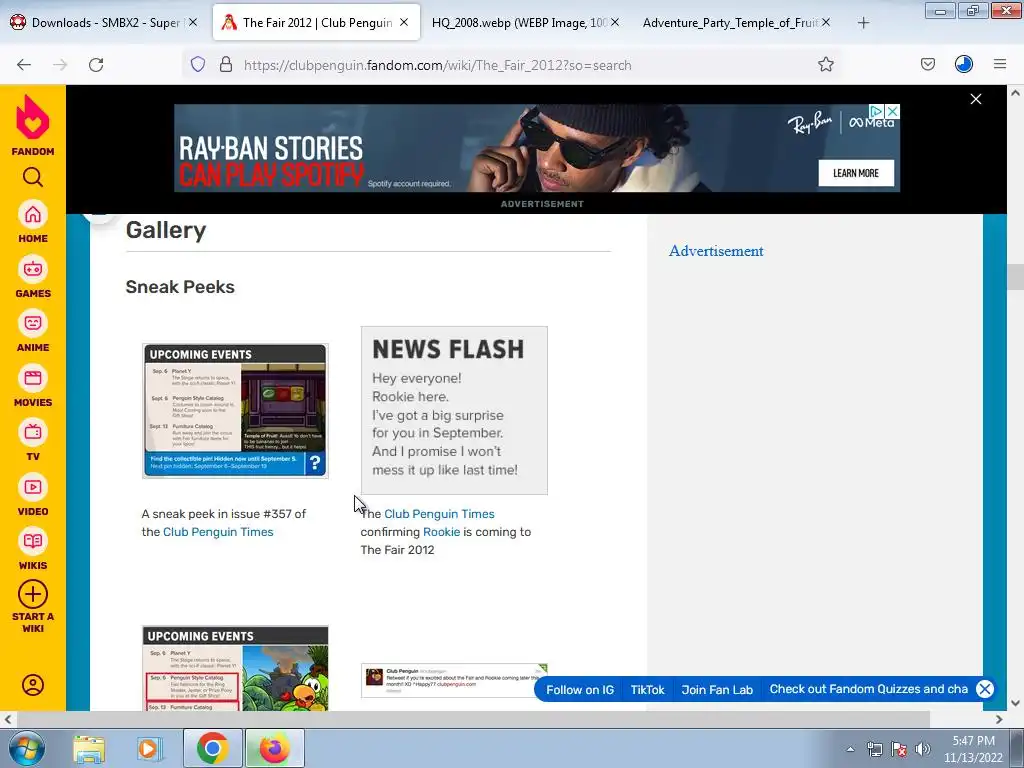Select The Fair 2012 Club Penguin tab
1024x768 pixels.
pos(317,23)
